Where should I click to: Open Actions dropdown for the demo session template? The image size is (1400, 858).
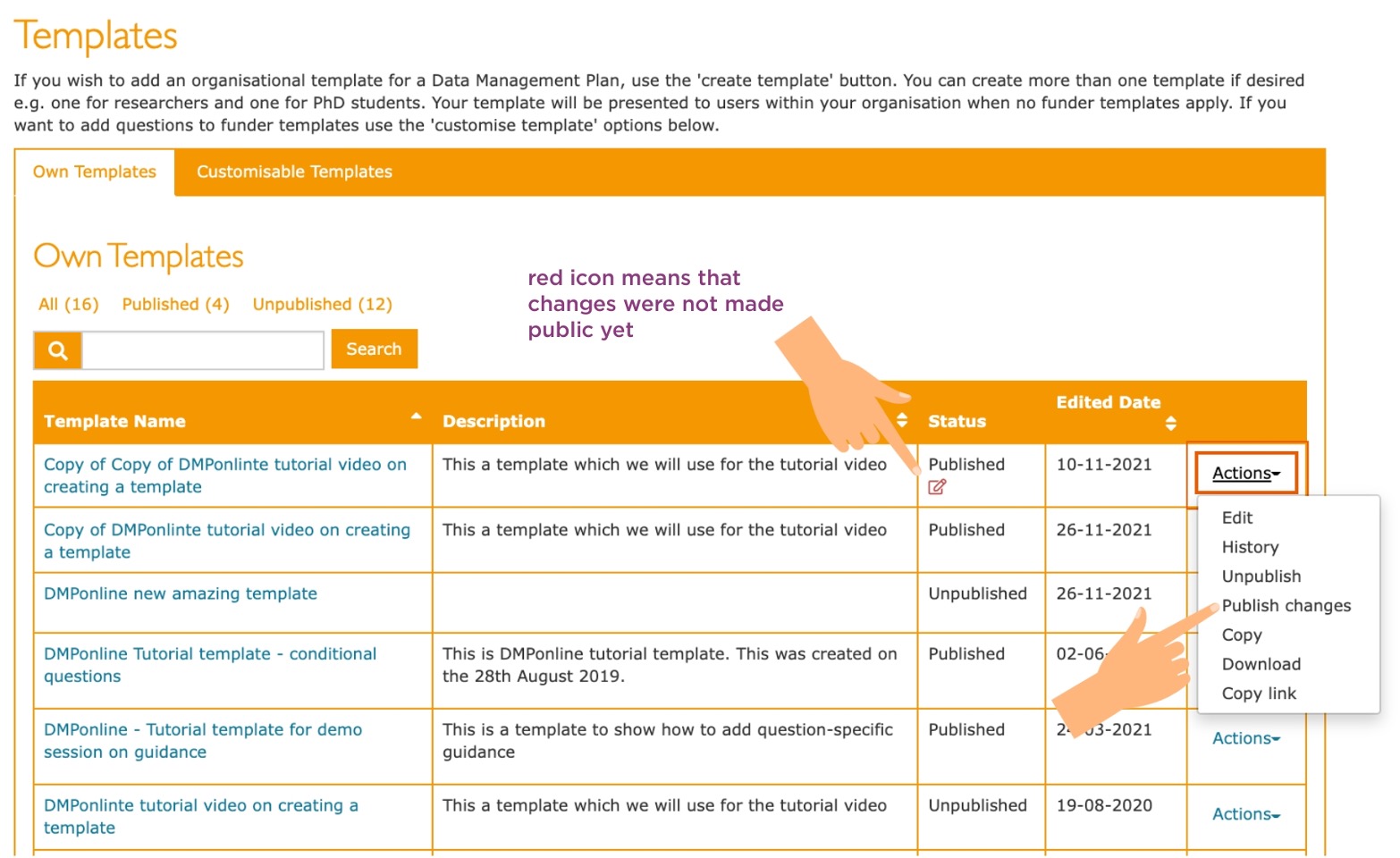1245,738
